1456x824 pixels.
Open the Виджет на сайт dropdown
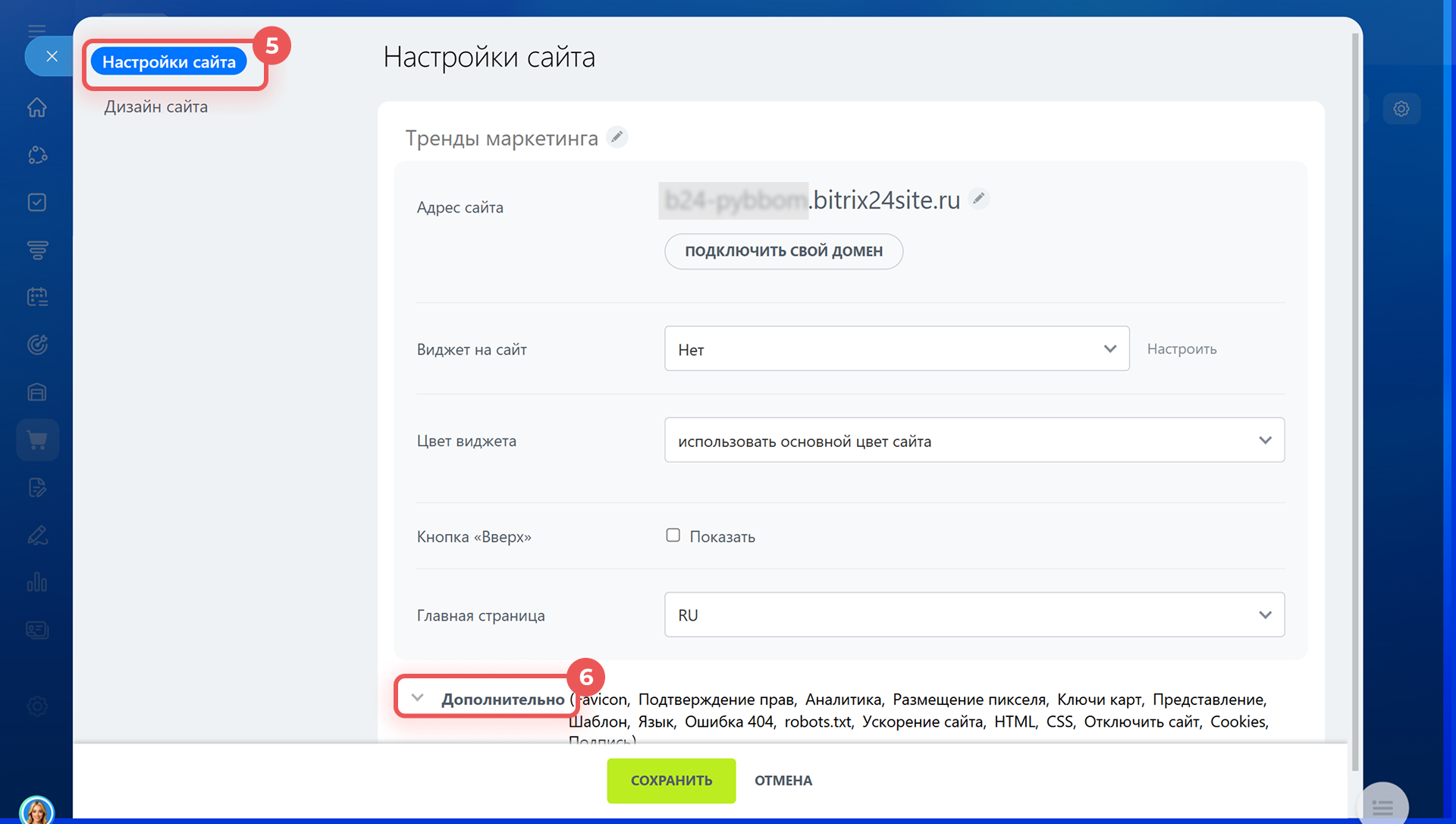click(x=896, y=349)
